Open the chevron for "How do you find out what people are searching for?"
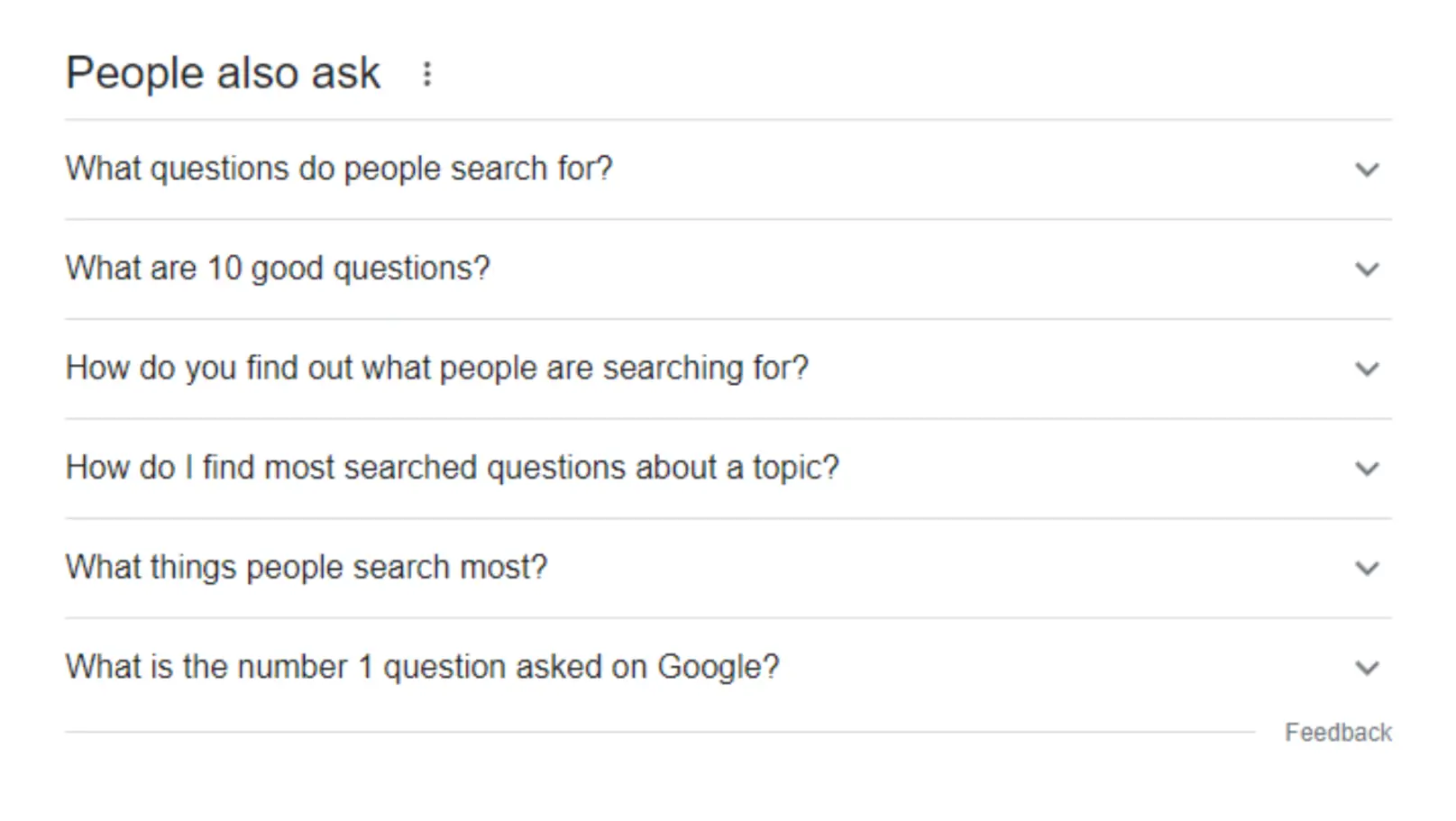This screenshot has height=821, width=1456. [1367, 368]
